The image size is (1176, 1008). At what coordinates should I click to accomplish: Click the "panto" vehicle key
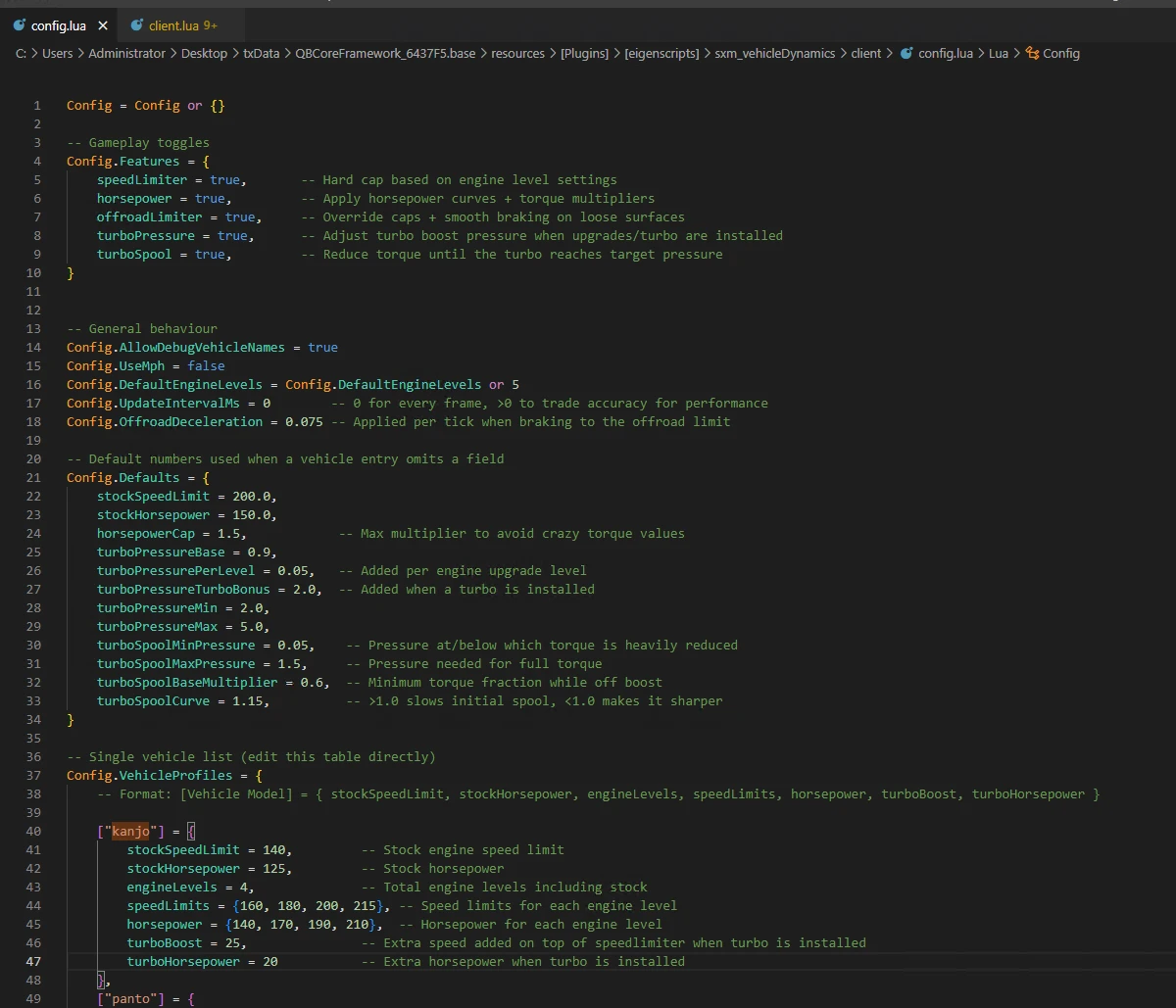pos(130,998)
